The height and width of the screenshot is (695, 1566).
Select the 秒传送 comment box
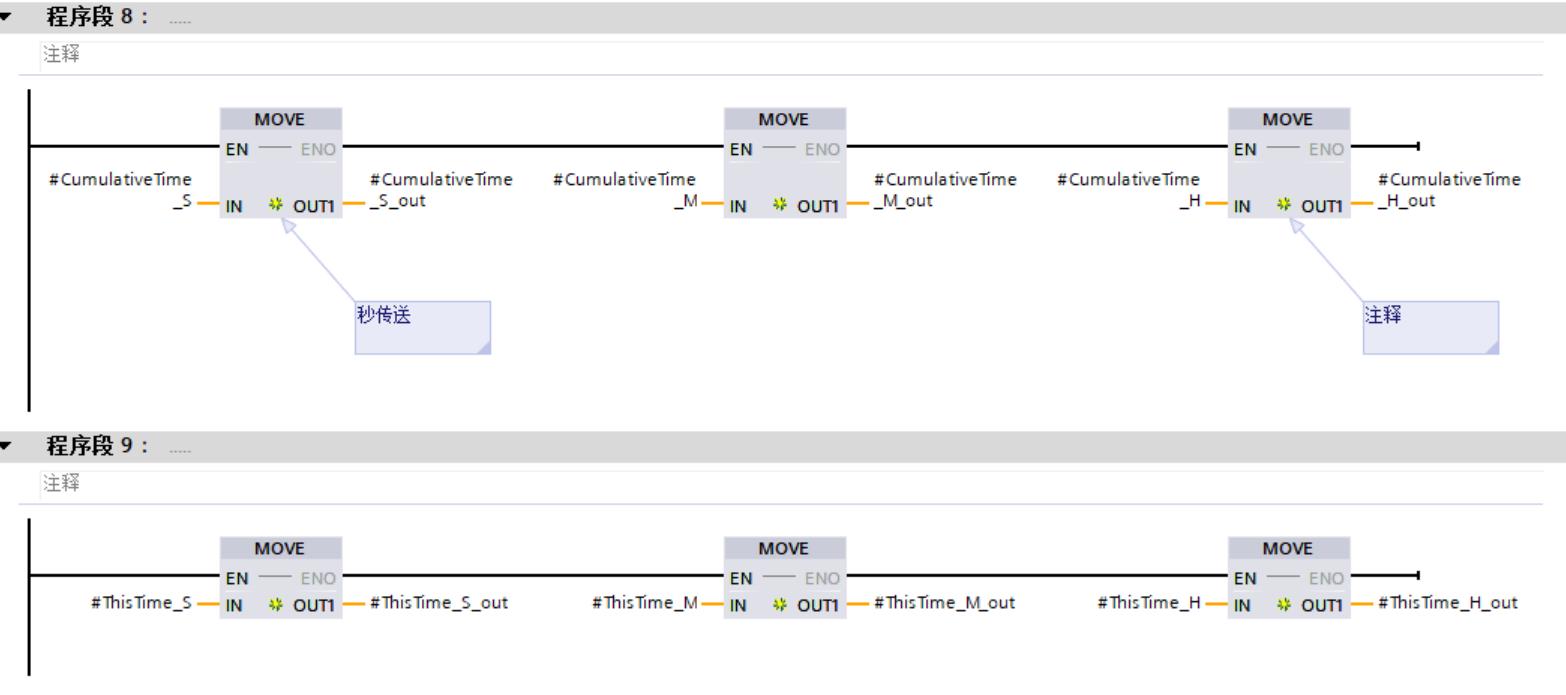click(x=422, y=327)
